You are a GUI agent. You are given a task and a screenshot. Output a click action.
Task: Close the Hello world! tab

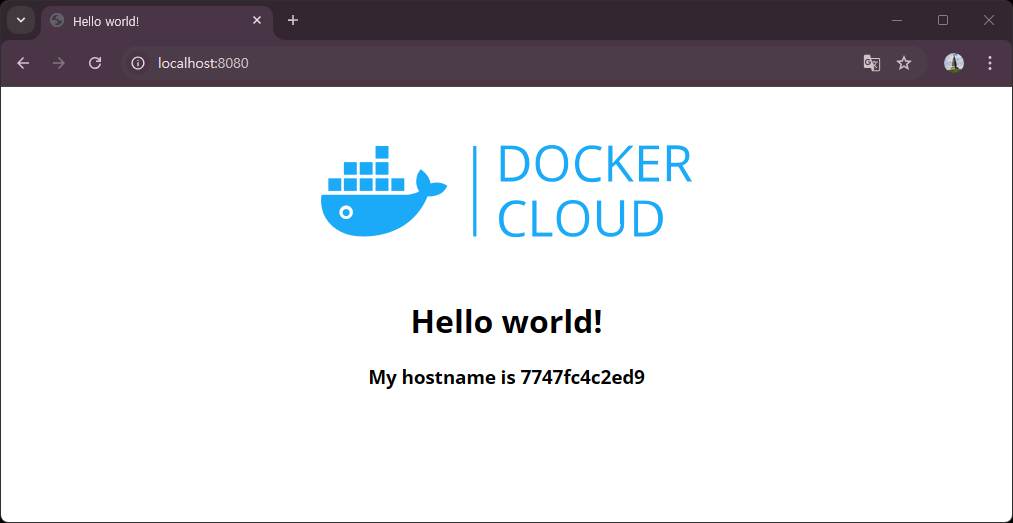256,21
